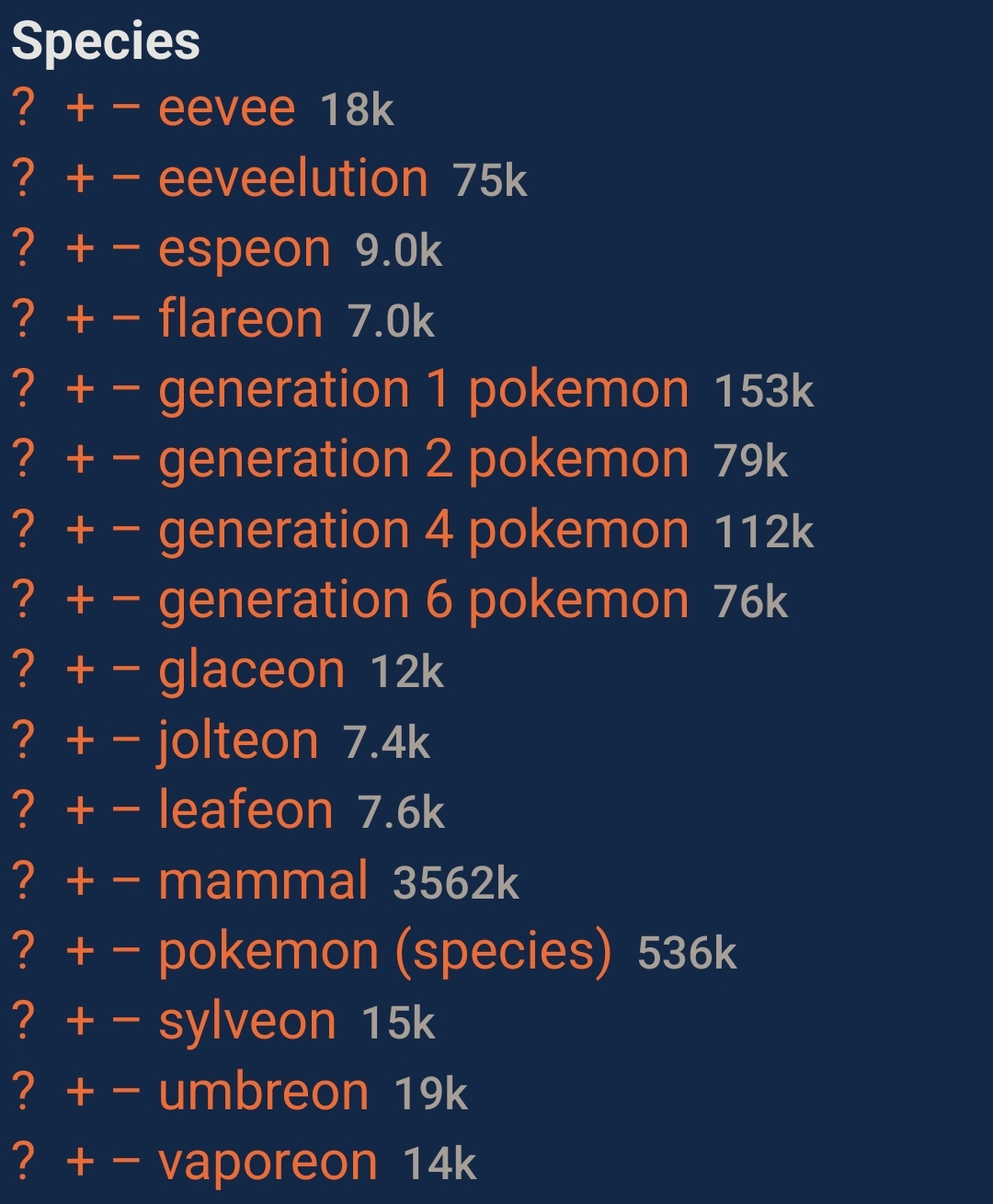Click the Species section heading
Screen dimensions: 993x1204
[106, 41]
